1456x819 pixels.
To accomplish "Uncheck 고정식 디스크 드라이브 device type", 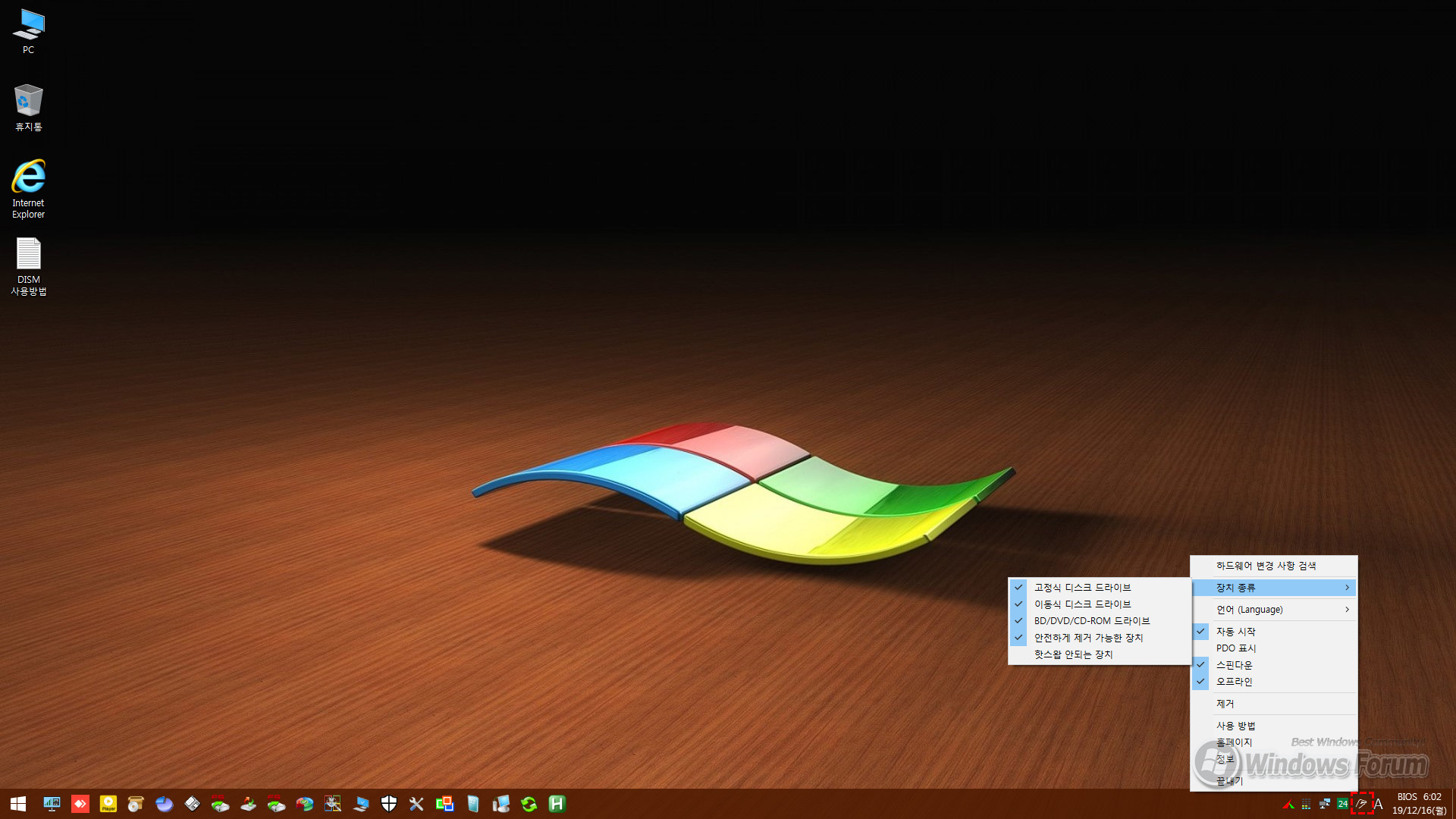I will point(1099,588).
